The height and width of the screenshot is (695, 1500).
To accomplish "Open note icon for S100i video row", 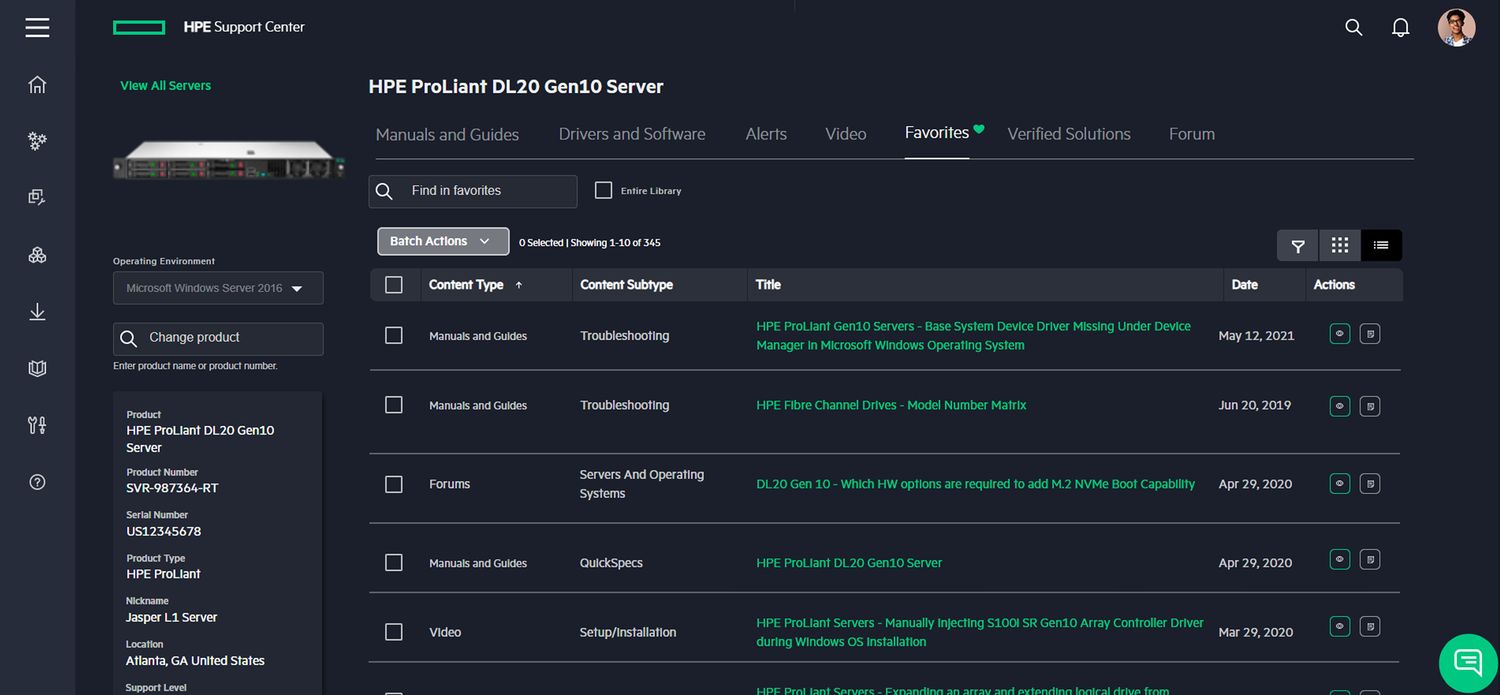I will pyautogui.click(x=1370, y=626).
